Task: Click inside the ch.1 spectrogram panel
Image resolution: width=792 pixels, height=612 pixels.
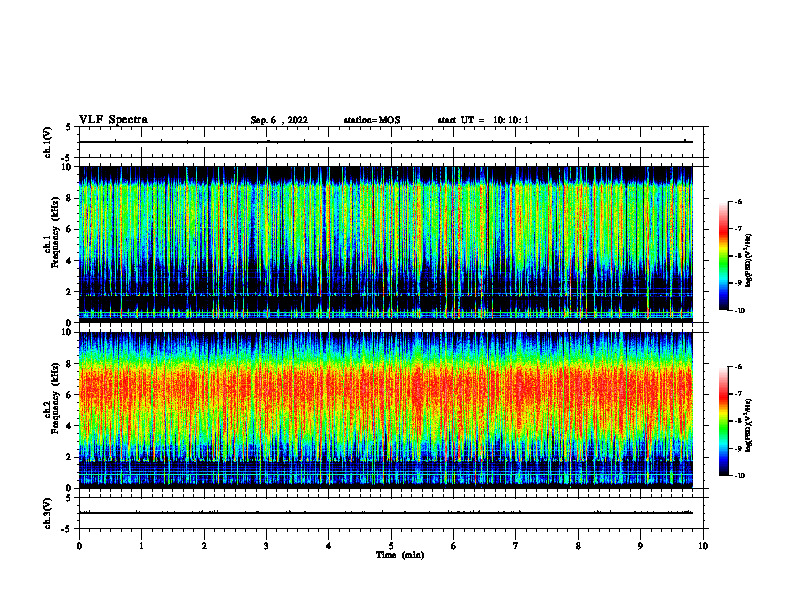Action: coord(386,244)
